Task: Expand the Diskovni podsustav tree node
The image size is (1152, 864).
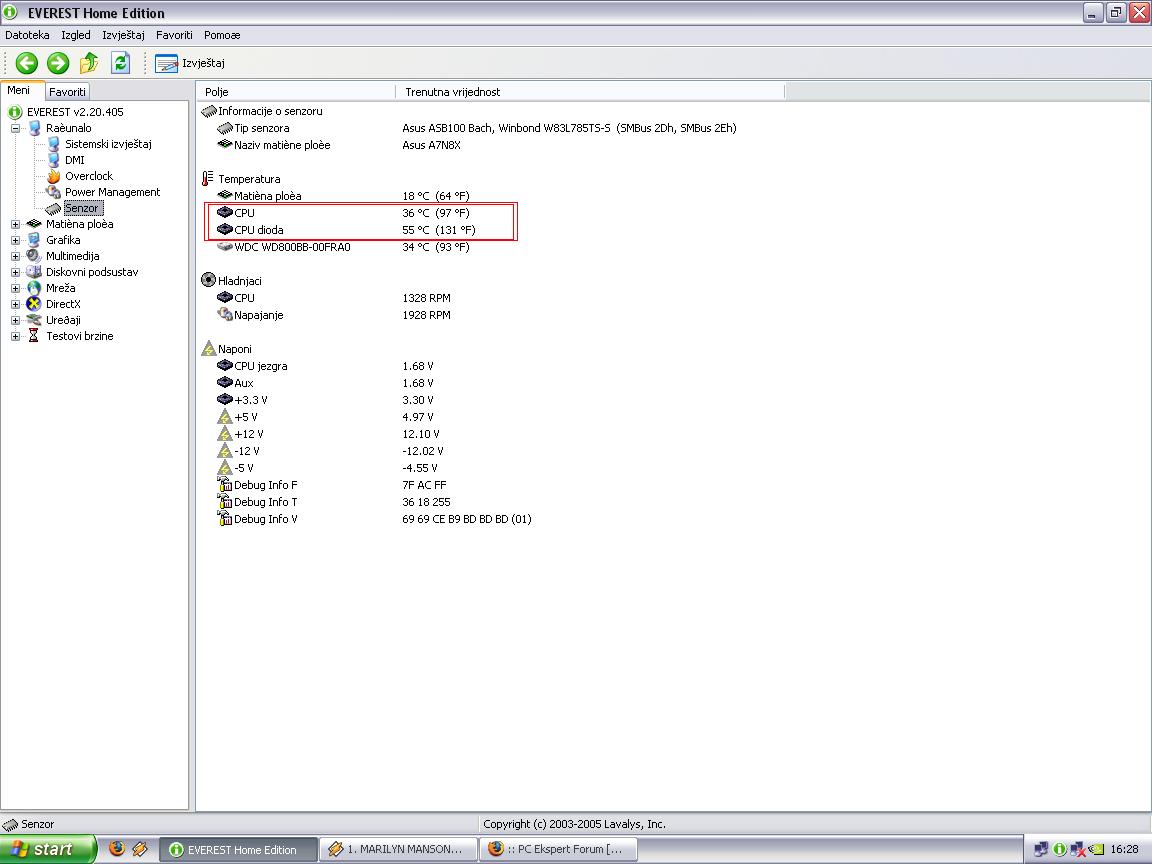Action: [x=15, y=272]
